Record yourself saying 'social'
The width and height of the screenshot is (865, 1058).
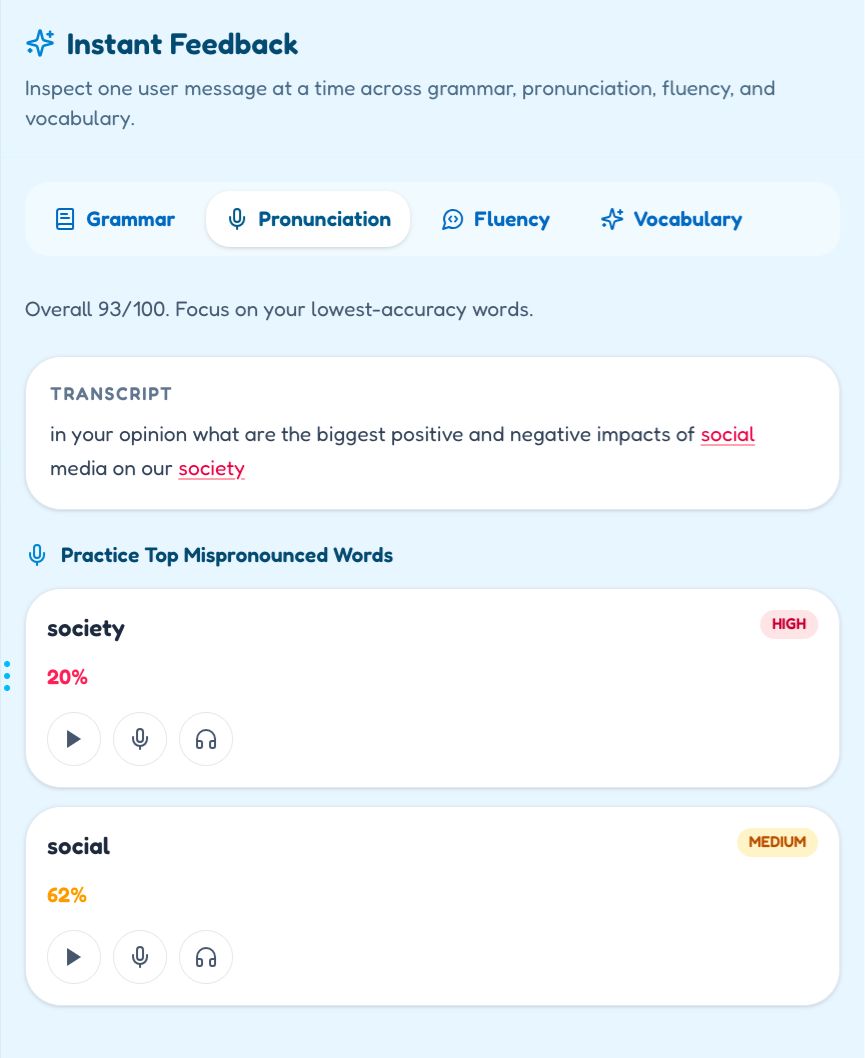(x=140, y=957)
